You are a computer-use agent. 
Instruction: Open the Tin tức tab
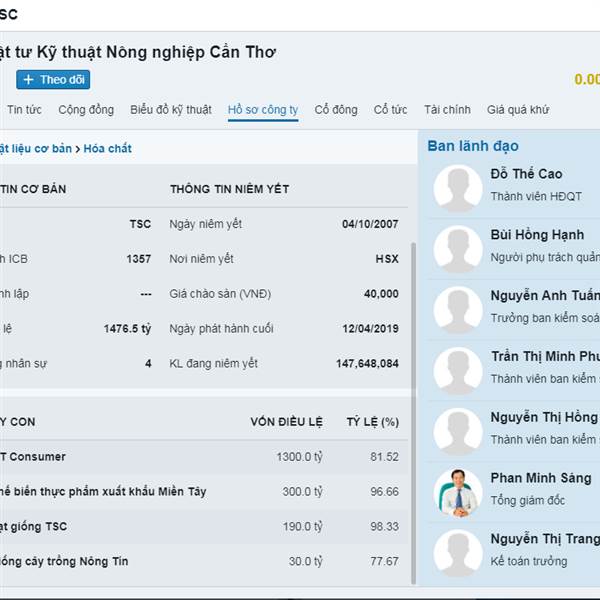coord(24,110)
